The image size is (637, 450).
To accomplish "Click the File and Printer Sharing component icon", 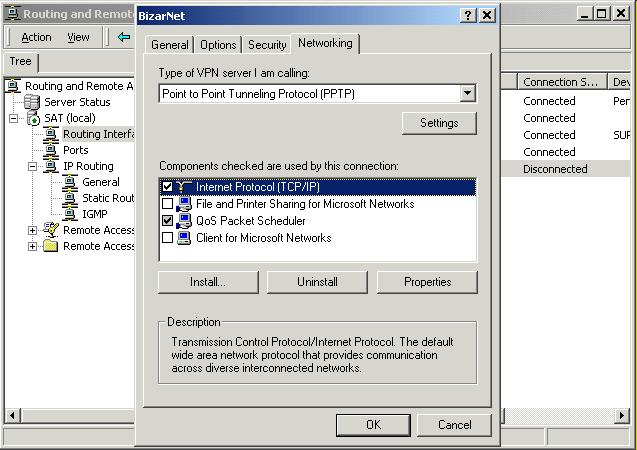I will coord(184,204).
